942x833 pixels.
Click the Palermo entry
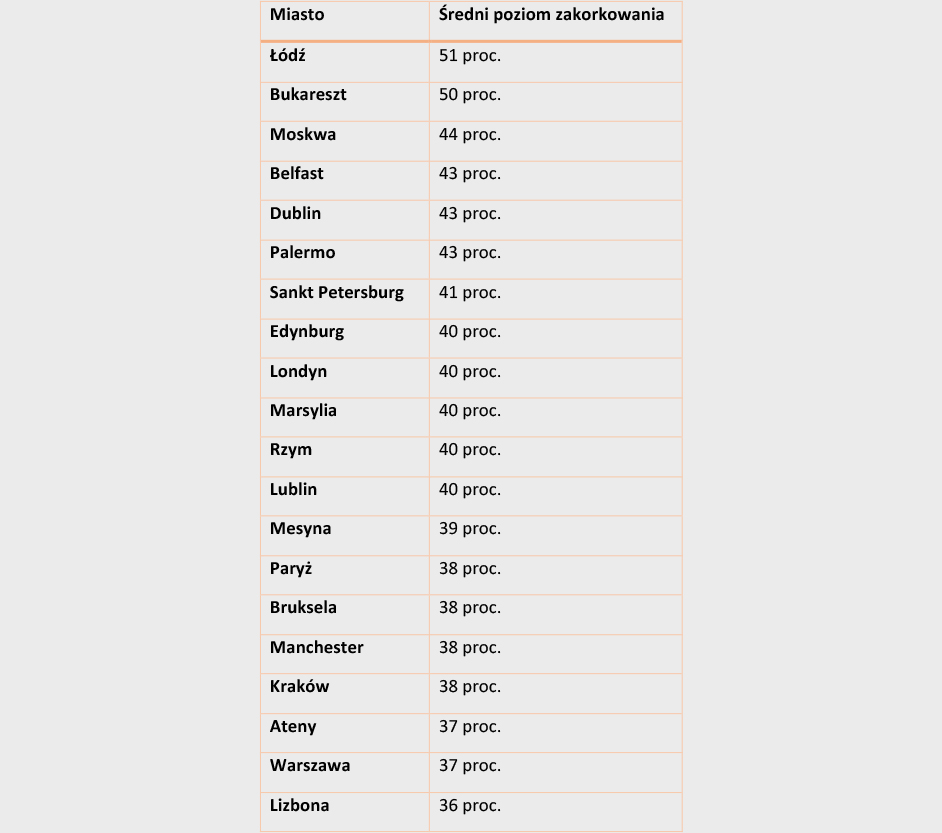tap(302, 253)
